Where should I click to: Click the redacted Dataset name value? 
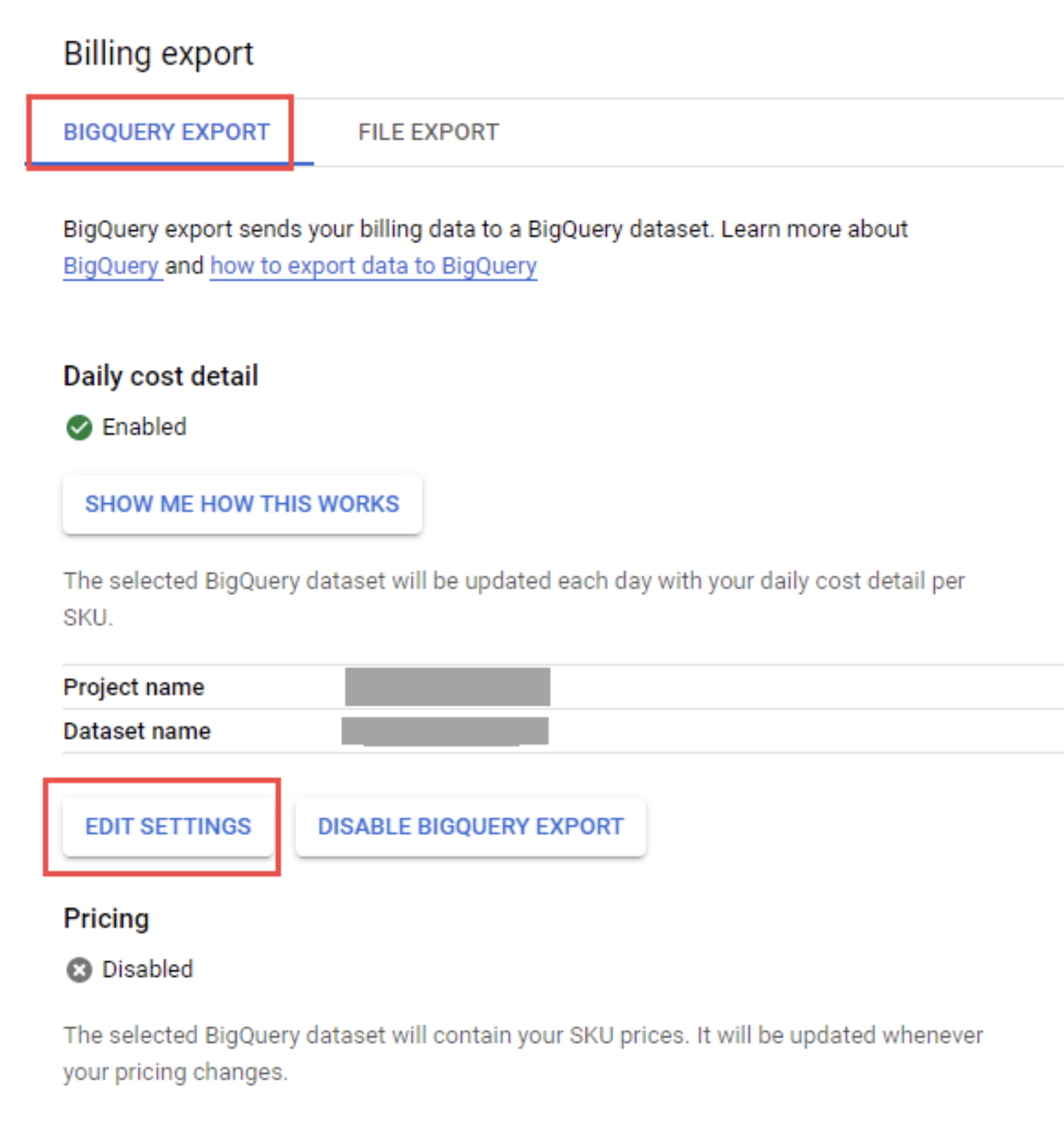tap(445, 731)
